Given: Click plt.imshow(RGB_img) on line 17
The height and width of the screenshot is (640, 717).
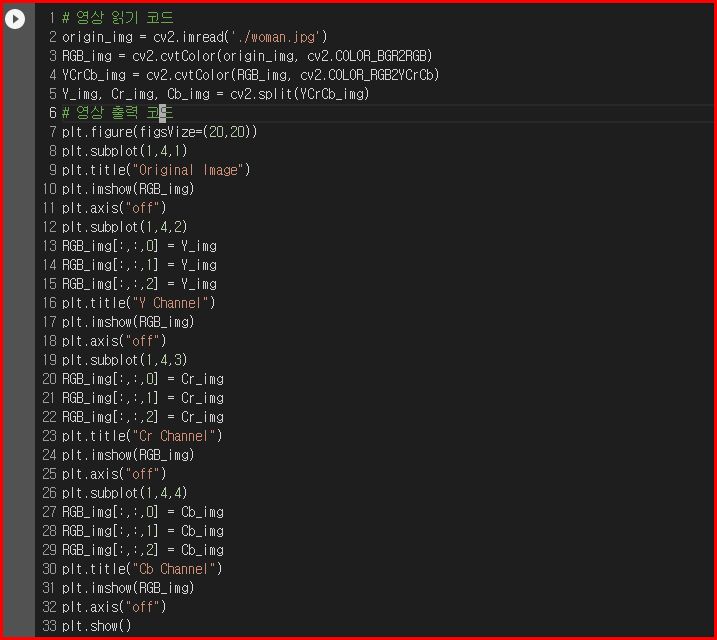Looking at the screenshot, I should point(128,322).
